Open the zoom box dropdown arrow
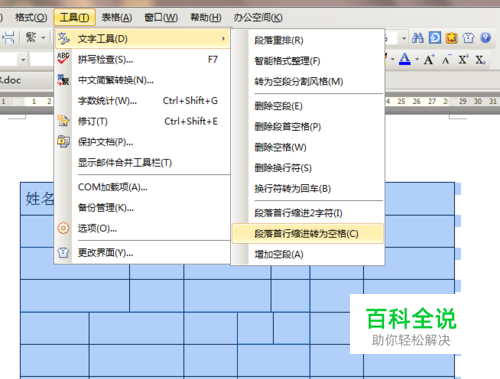500x379 pixels. coord(404,38)
